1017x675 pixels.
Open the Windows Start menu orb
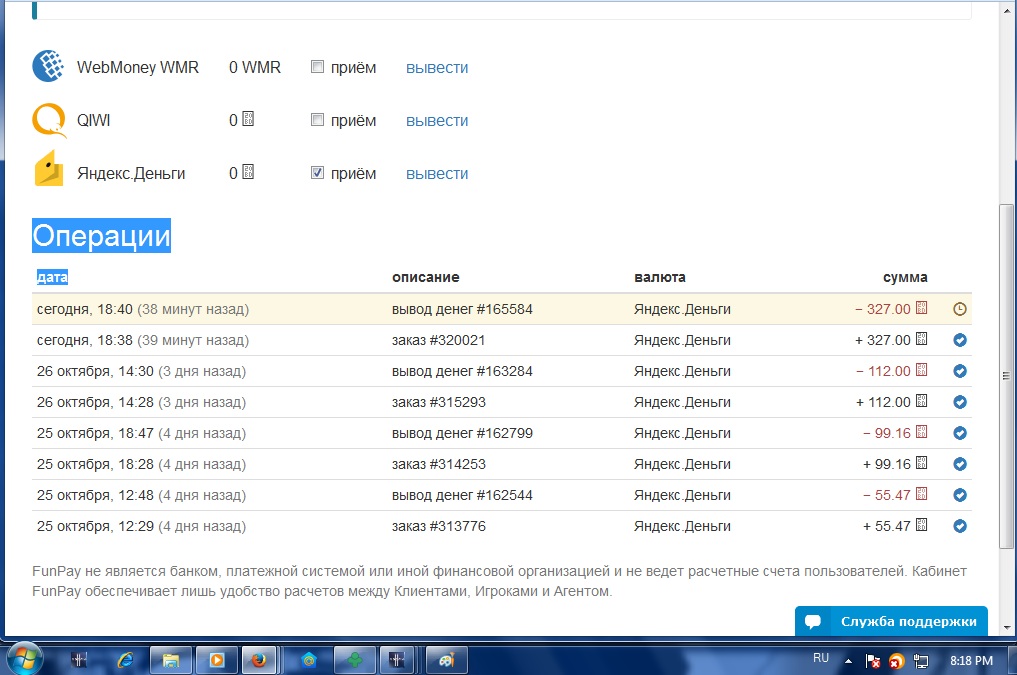coord(24,659)
